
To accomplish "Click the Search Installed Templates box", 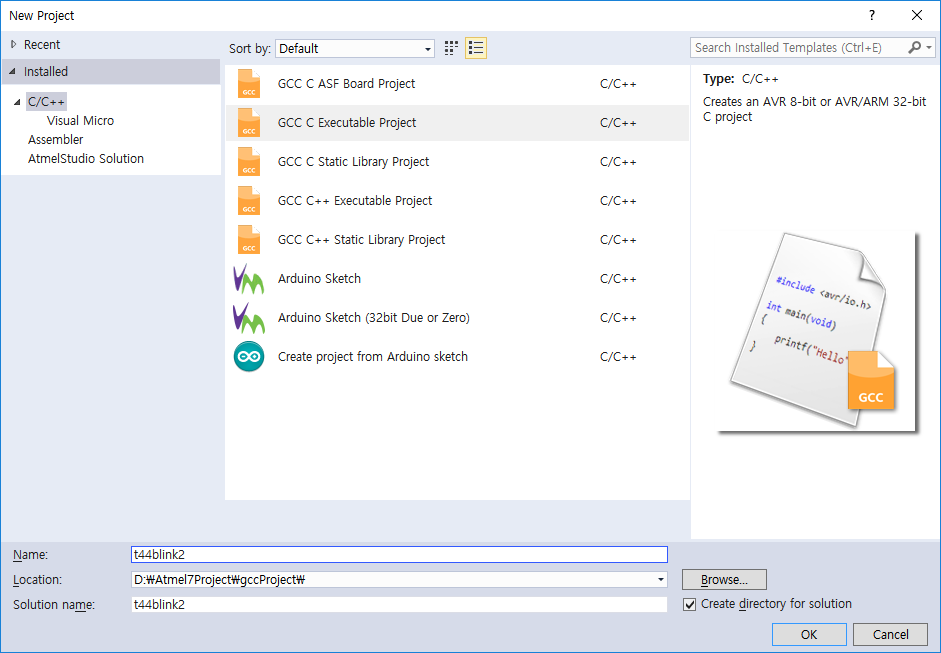I will coord(798,47).
